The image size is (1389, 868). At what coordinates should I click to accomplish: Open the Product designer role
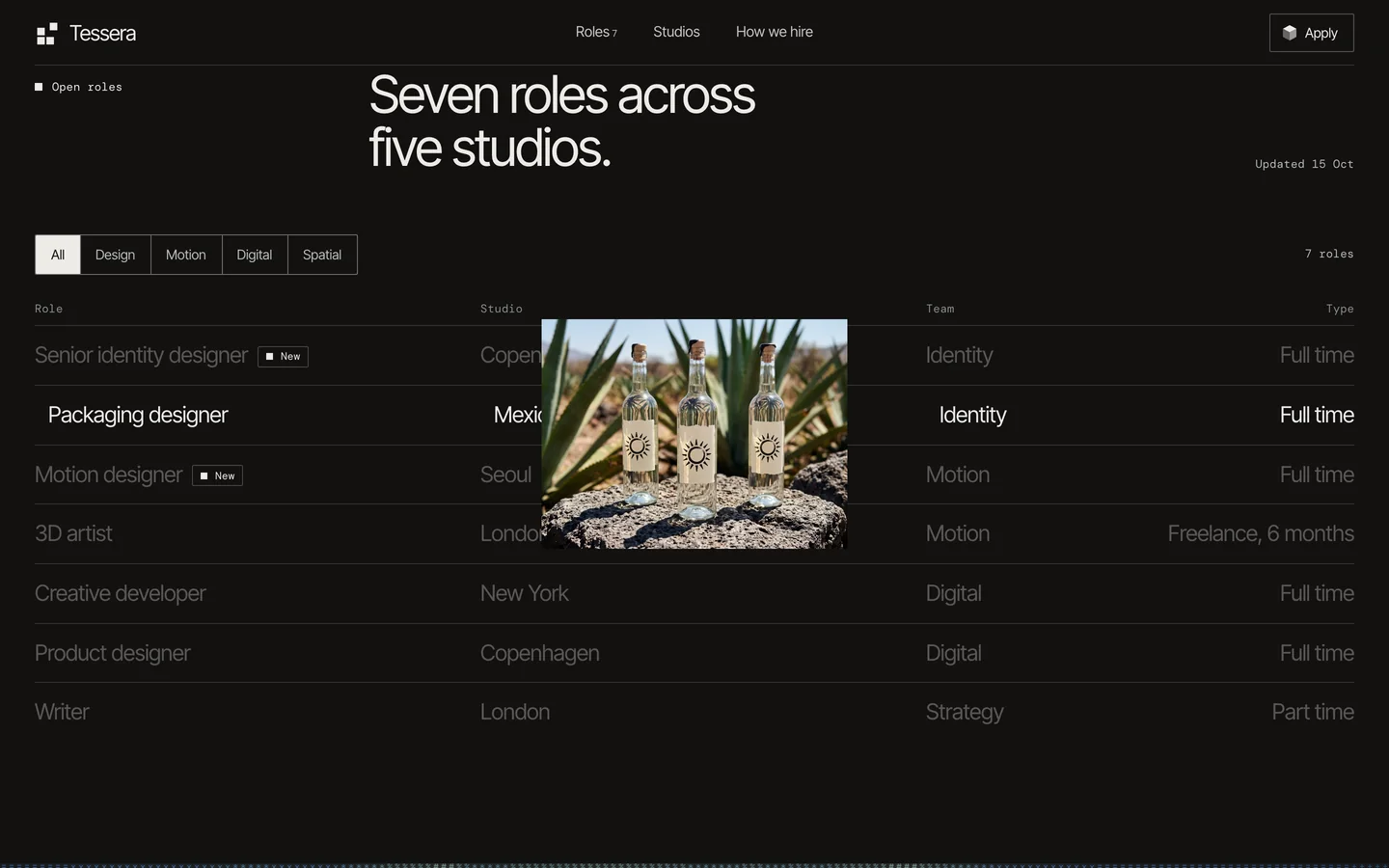pos(694,653)
